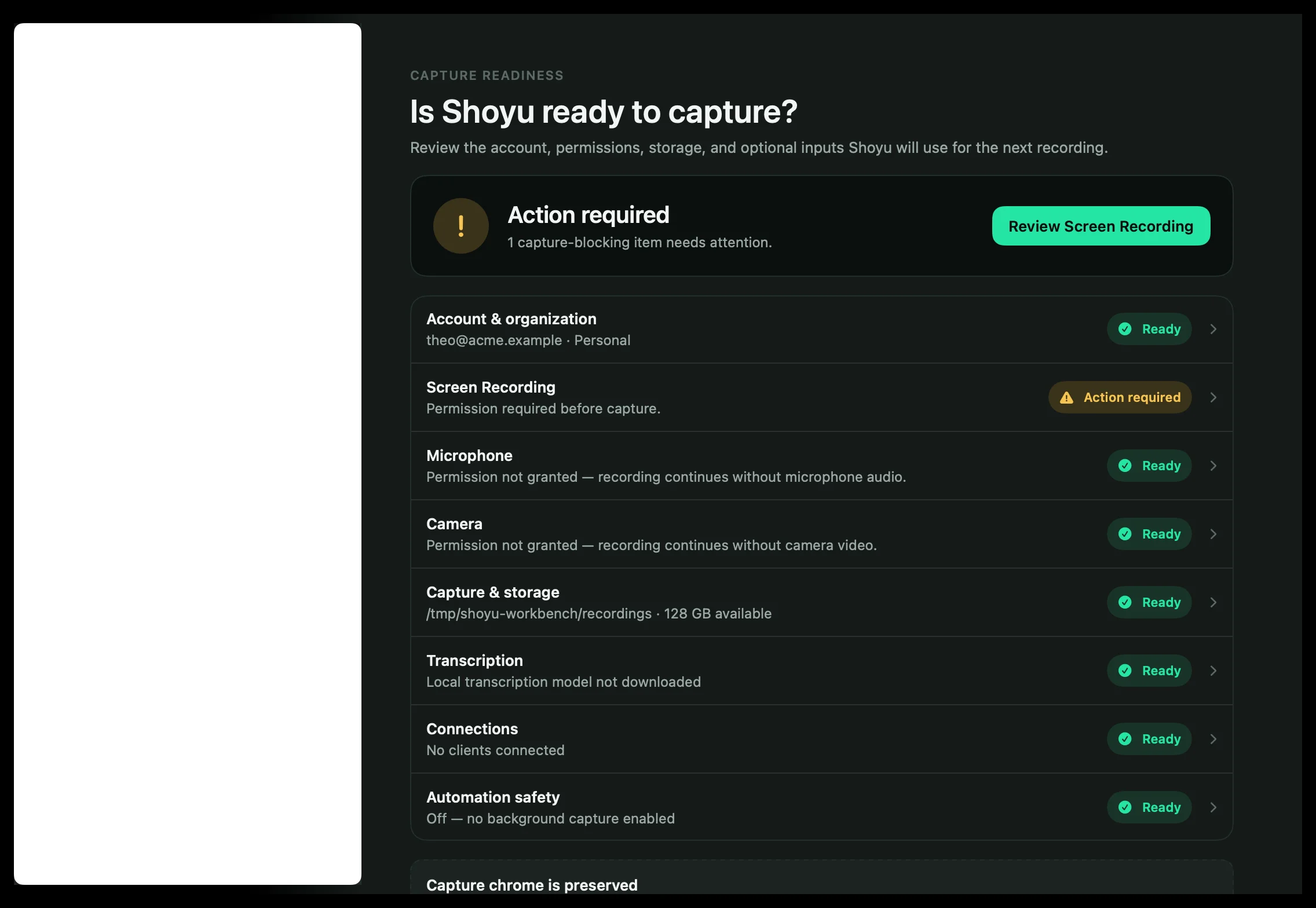The height and width of the screenshot is (908, 1316).
Task: Click the Ready badge for Capture & storage
Action: [x=1149, y=602]
